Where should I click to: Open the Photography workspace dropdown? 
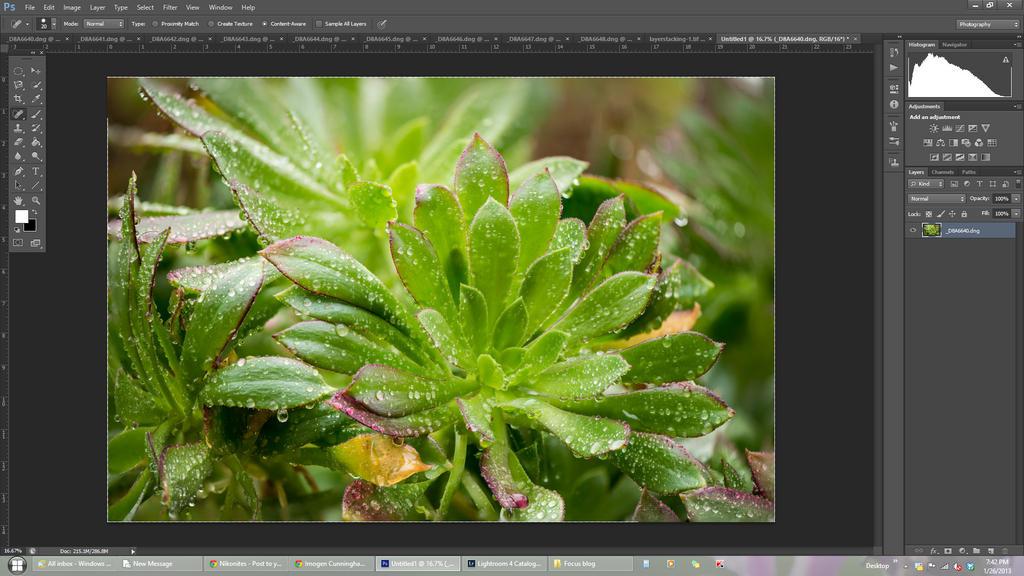[988, 23]
